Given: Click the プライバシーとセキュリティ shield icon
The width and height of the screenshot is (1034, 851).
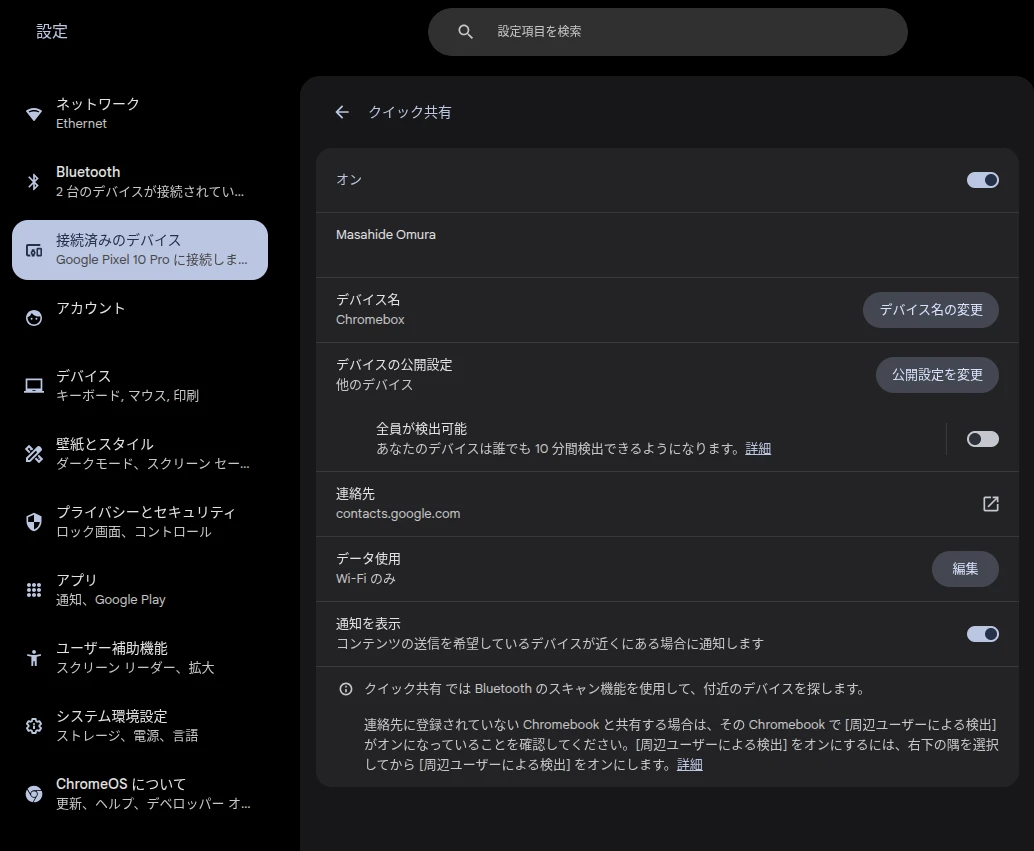Looking at the screenshot, I should pos(33,521).
